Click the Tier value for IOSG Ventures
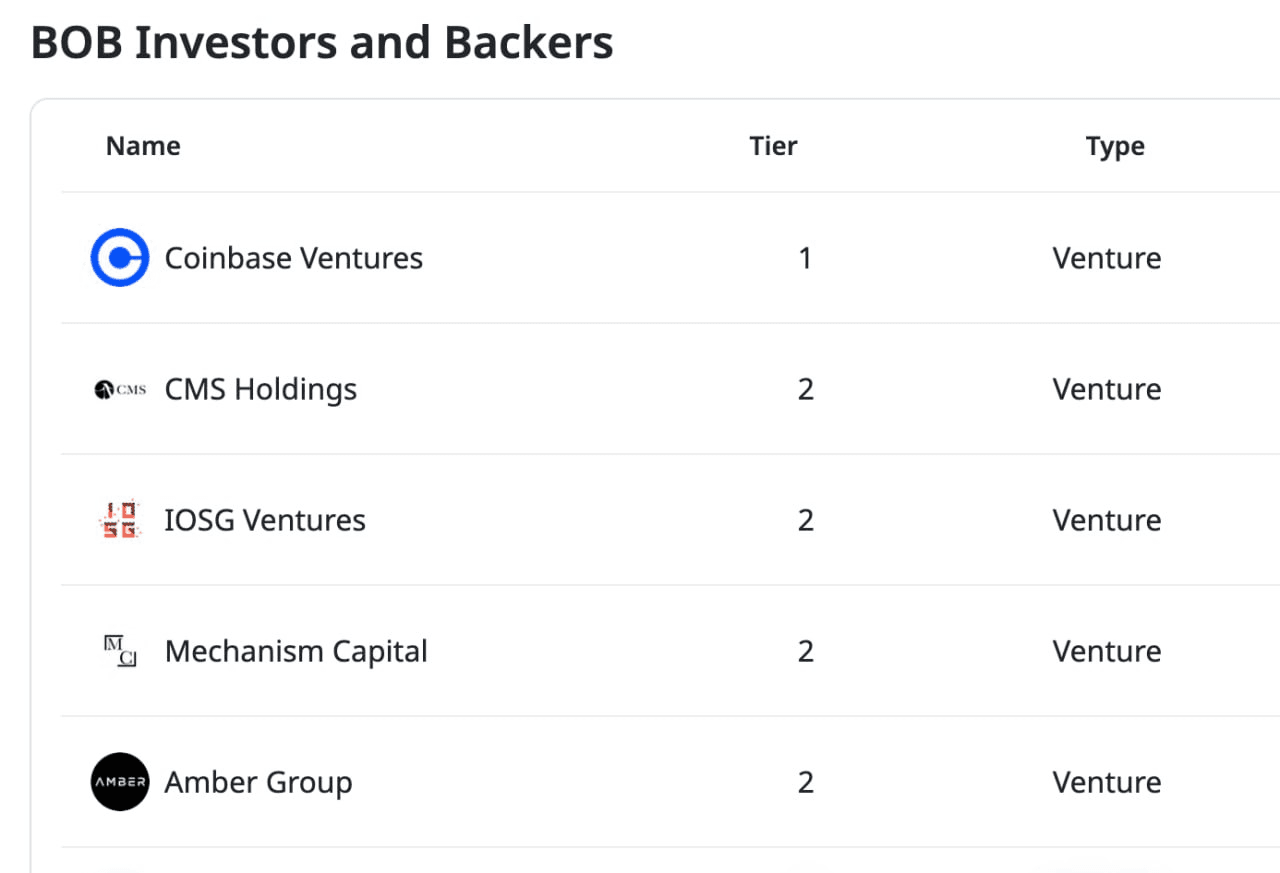 coord(805,520)
